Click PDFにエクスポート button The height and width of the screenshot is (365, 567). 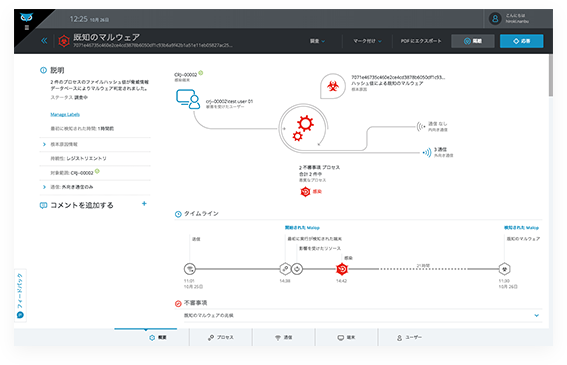421,41
